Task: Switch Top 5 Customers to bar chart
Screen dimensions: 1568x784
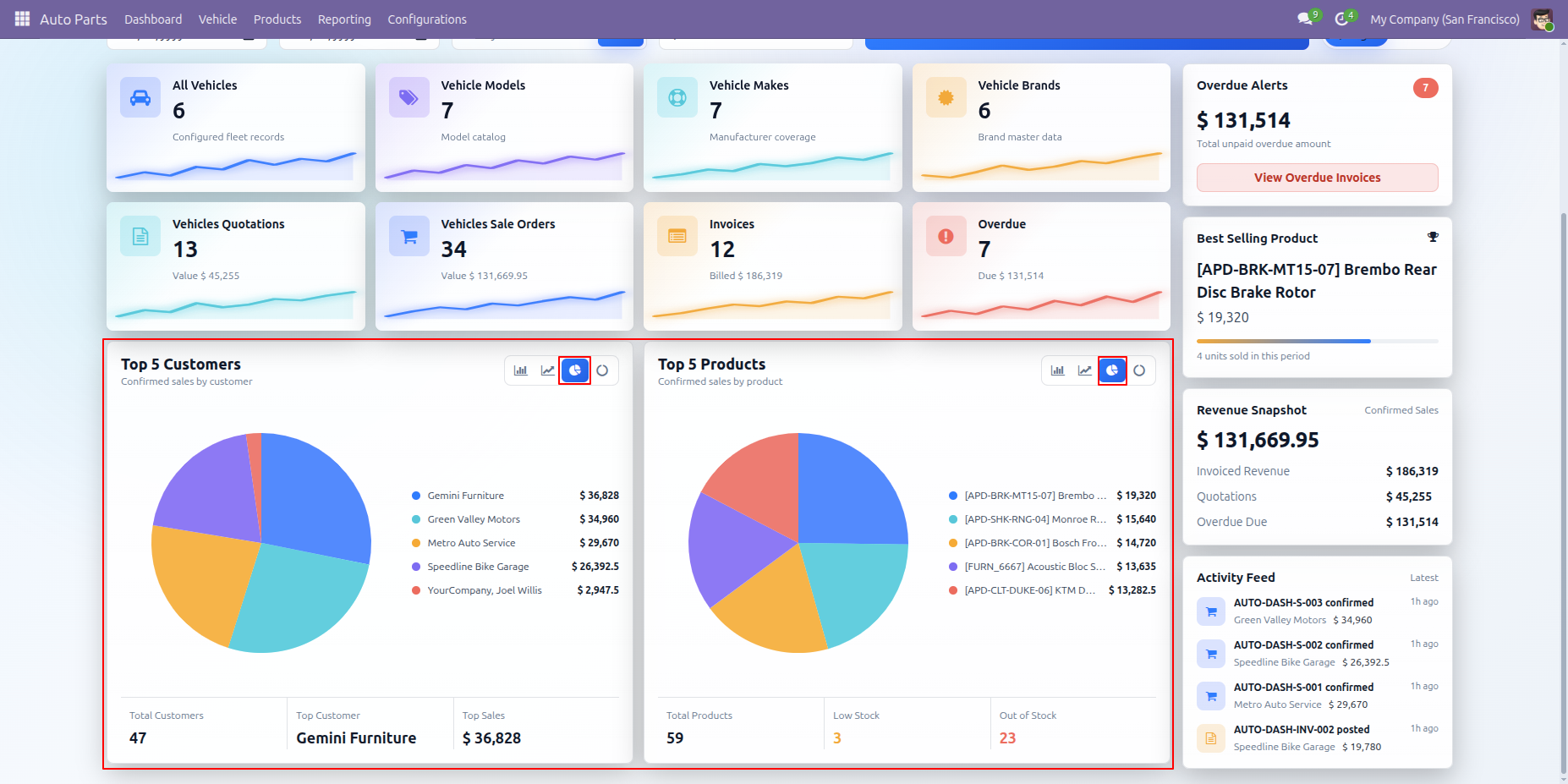Action: click(x=521, y=370)
